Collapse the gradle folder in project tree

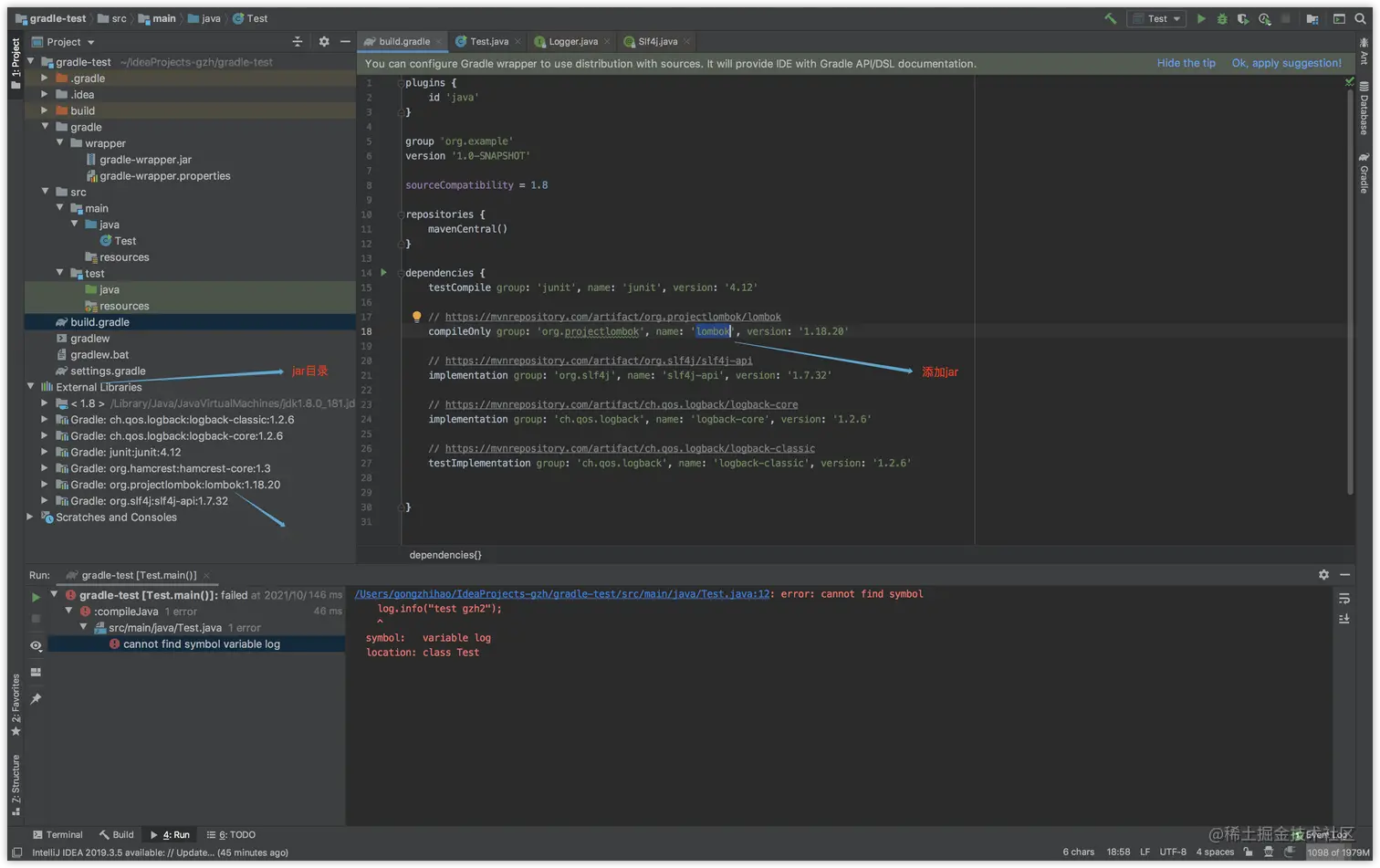[45, 127]
